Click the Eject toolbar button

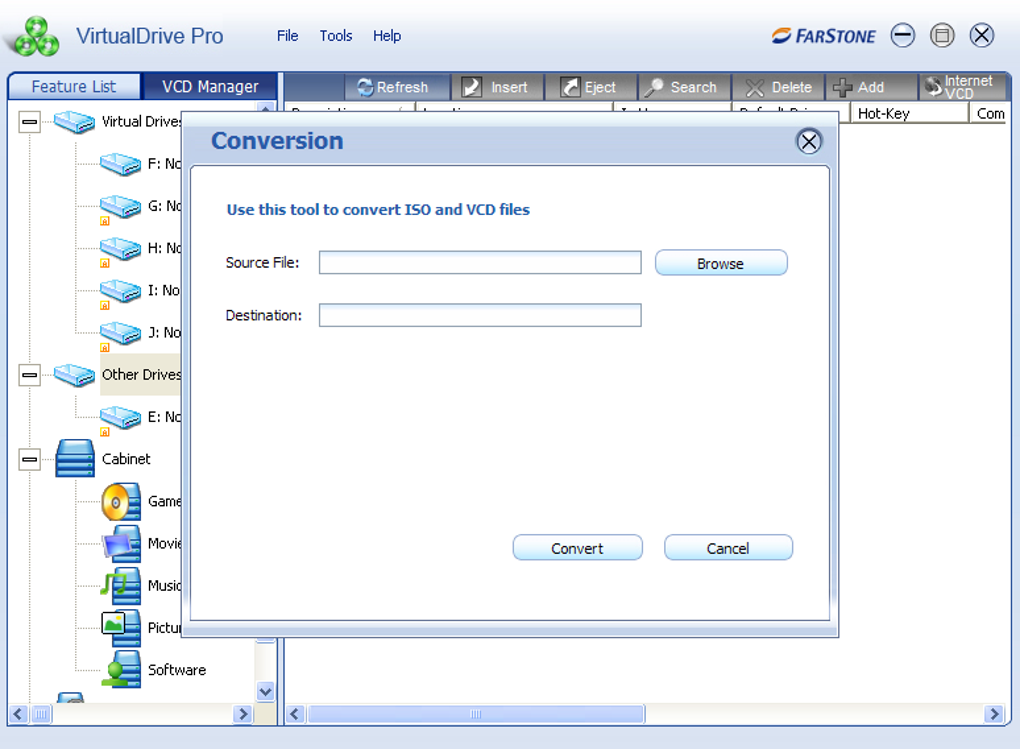click(590, 87)
